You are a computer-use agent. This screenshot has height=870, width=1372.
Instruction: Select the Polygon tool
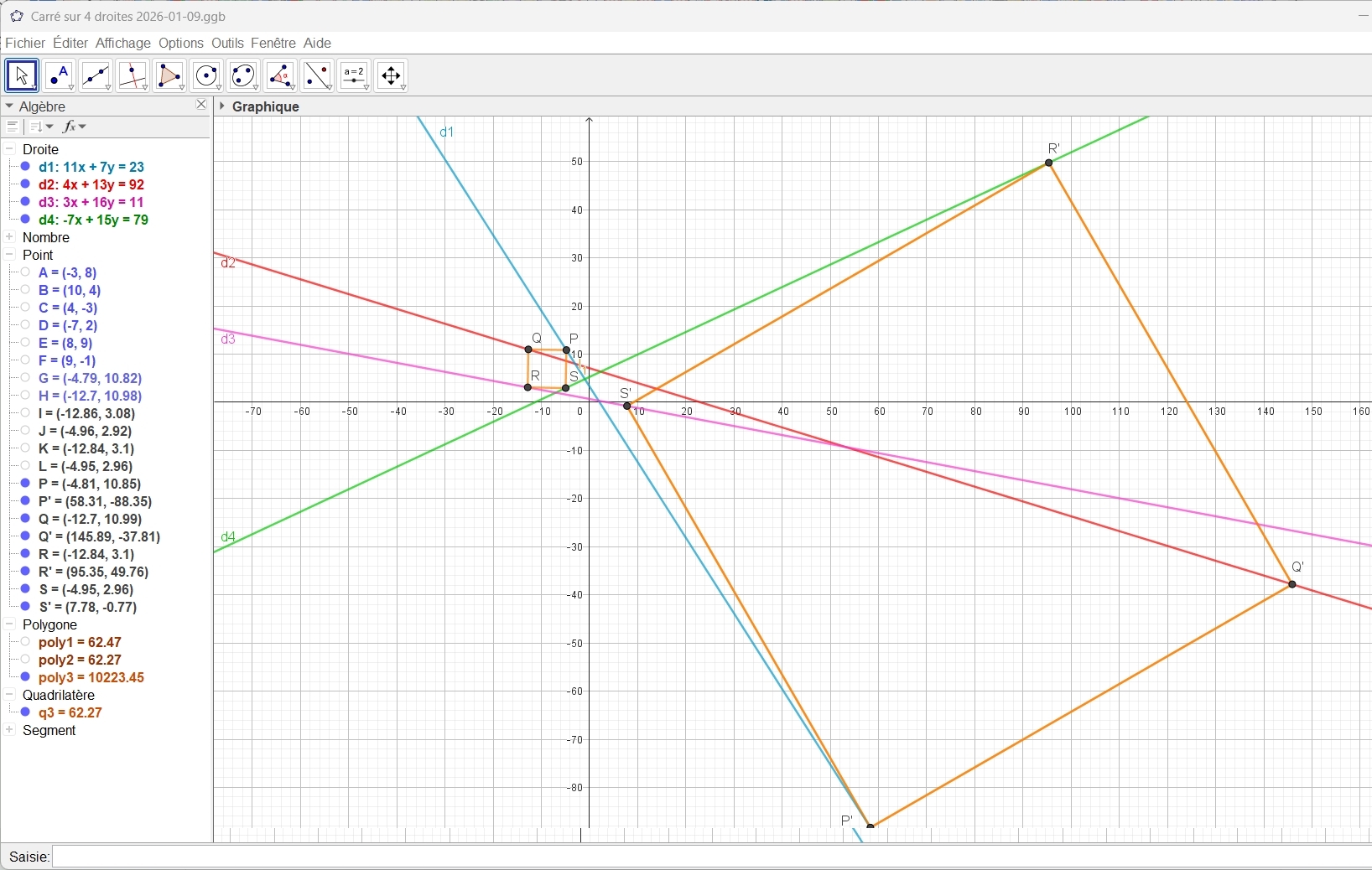click(x=170, y=76)
